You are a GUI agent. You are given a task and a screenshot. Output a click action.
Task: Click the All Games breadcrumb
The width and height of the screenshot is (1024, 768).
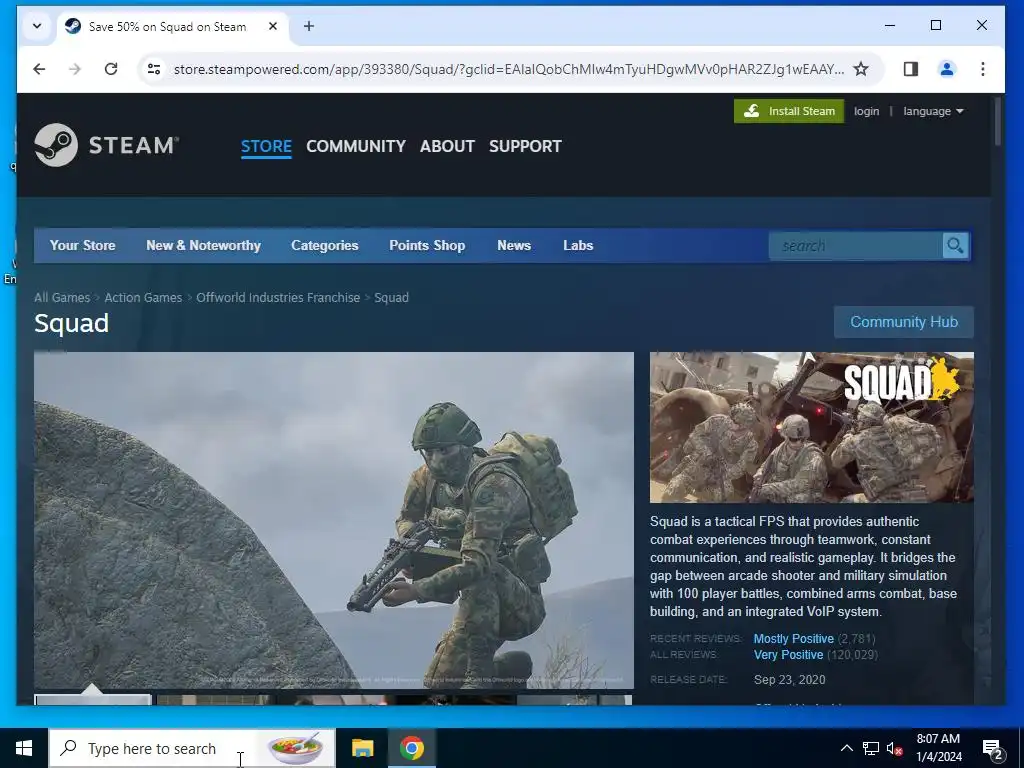(x=62, y=297)
